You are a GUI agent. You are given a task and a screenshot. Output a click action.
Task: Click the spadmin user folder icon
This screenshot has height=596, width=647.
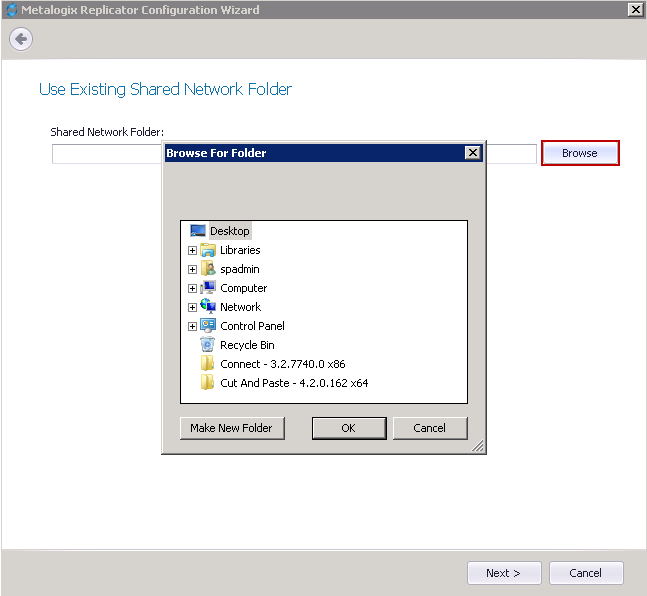[x=208, y=269]
